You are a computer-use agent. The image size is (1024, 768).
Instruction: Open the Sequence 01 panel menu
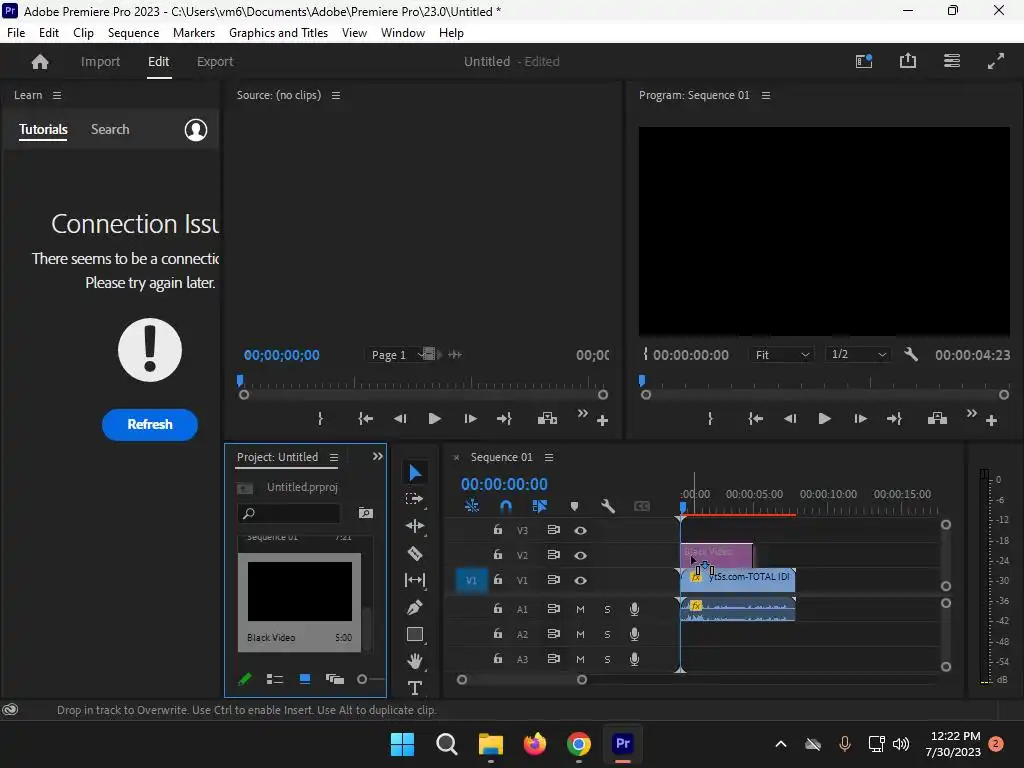549,457
